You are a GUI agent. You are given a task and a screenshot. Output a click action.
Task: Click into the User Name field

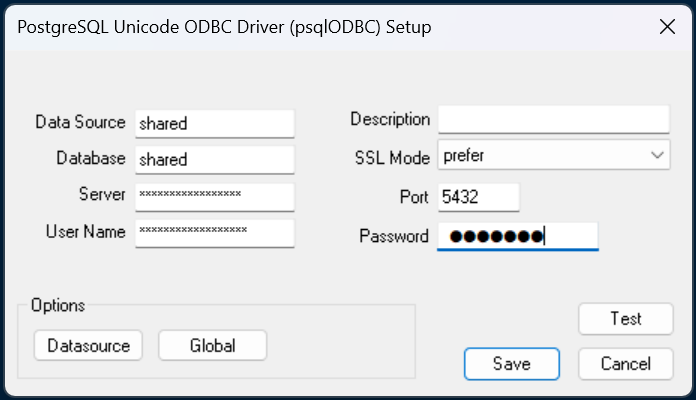pos(215,233)
